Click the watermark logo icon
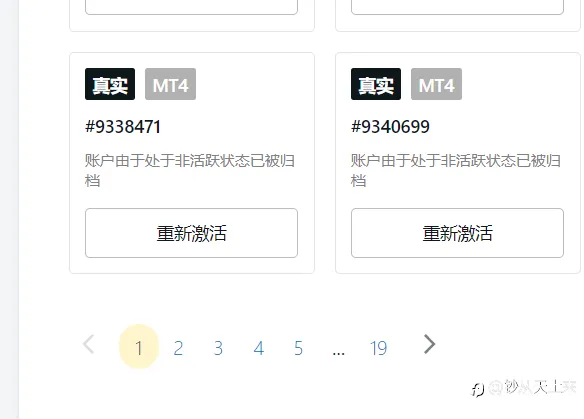Image resolution: width=584 pixels, height=419 pixels. [477, 390]
